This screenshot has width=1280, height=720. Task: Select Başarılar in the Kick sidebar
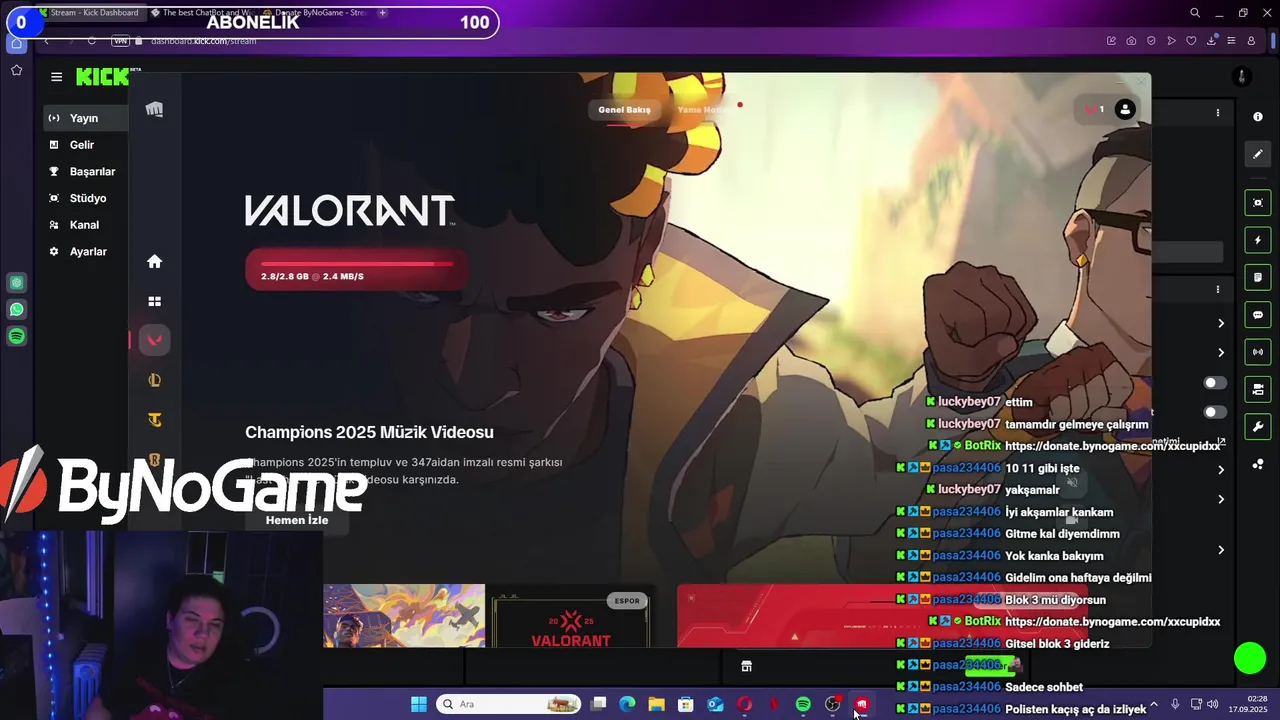(92, 172)
